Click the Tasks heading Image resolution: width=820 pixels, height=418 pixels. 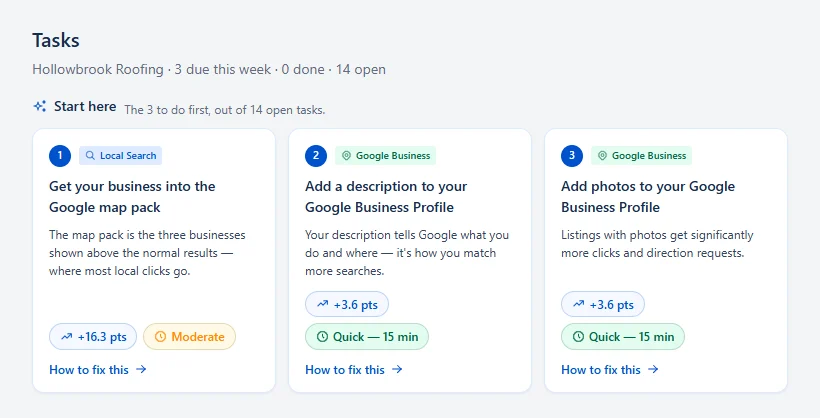click(56, 40)
